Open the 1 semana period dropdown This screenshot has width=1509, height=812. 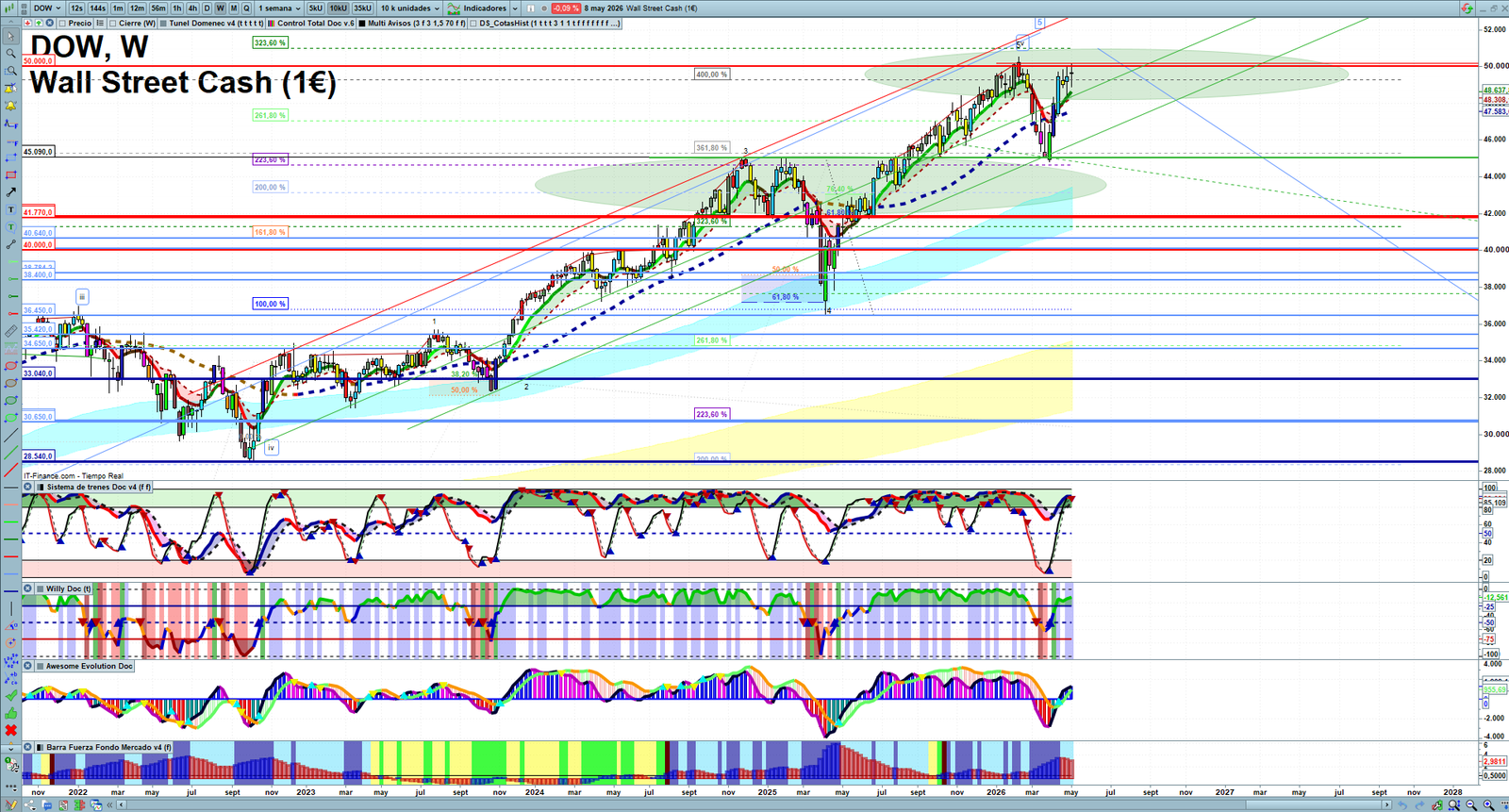(279, 8)
